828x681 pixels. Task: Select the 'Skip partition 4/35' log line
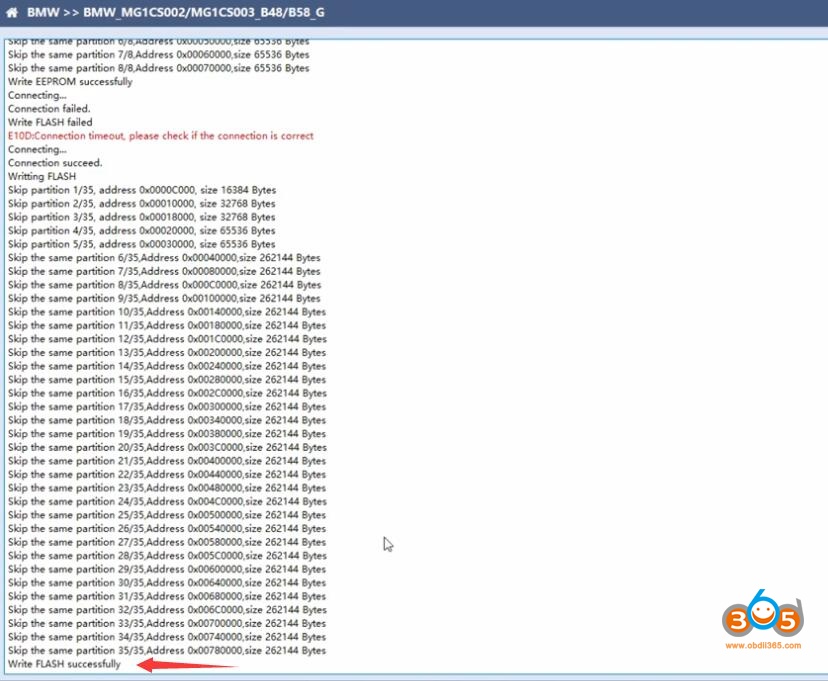(142, 231)
